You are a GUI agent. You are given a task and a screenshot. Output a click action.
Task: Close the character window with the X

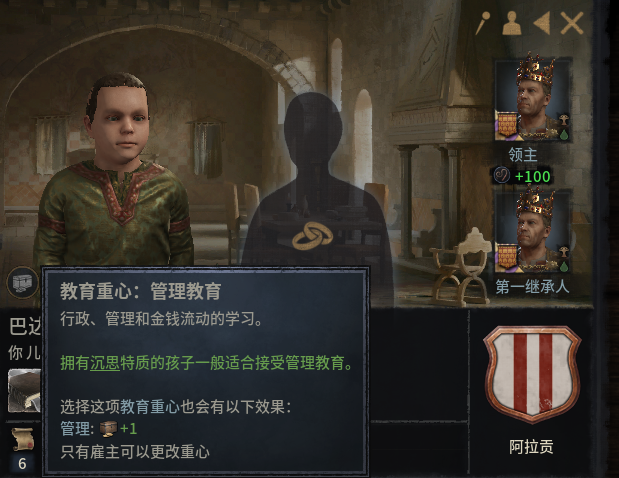(572, 23)
